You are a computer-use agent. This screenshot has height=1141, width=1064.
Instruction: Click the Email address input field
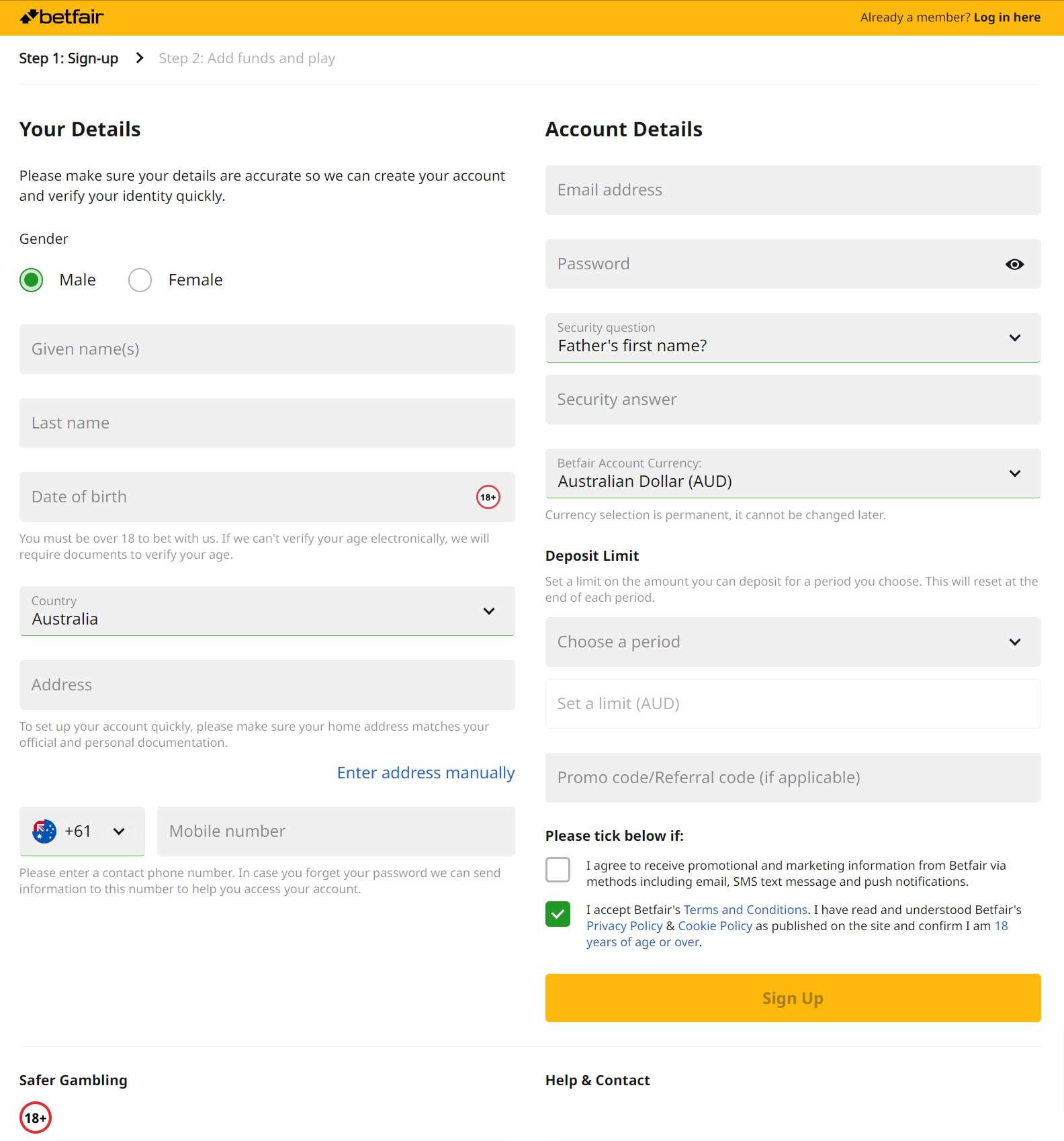coord(793,190)
